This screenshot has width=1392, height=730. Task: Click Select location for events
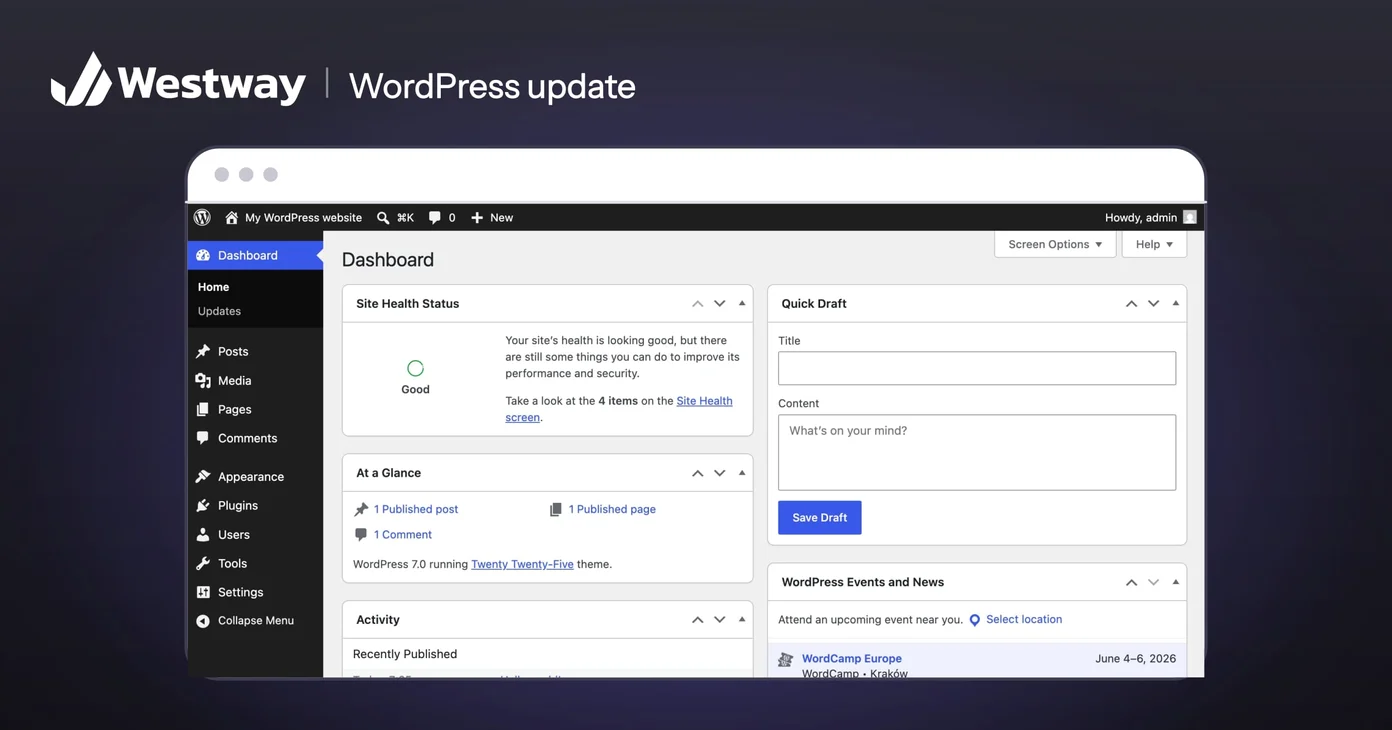1024,620
